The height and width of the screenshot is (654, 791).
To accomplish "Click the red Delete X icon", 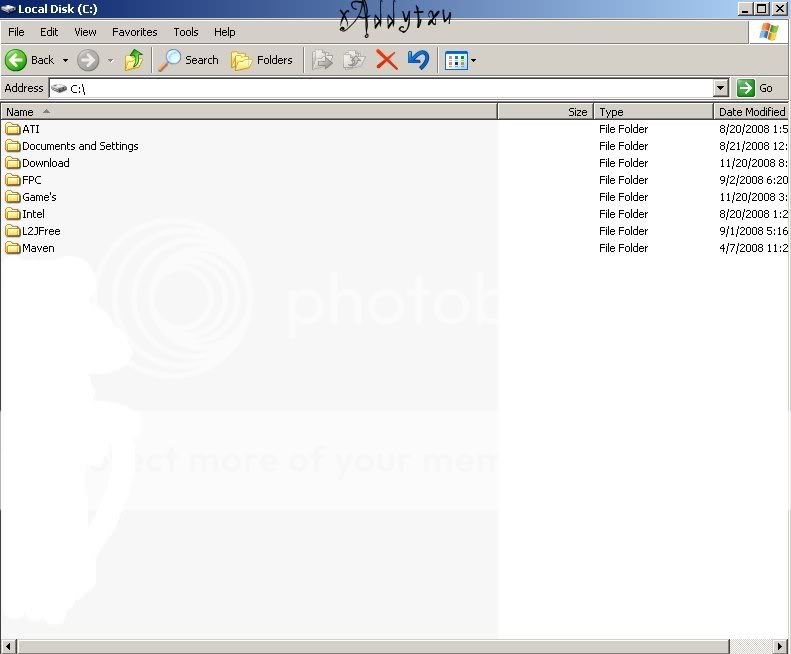I will click(x=386, y=60).
